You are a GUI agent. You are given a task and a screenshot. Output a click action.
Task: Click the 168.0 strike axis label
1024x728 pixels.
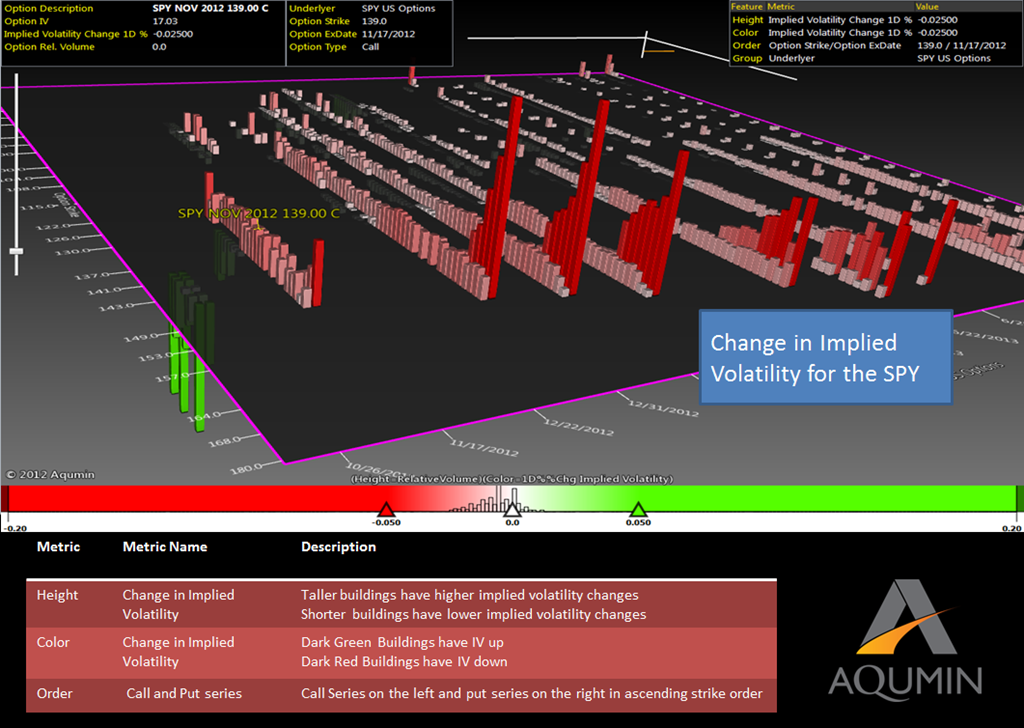tap(224, 442)
